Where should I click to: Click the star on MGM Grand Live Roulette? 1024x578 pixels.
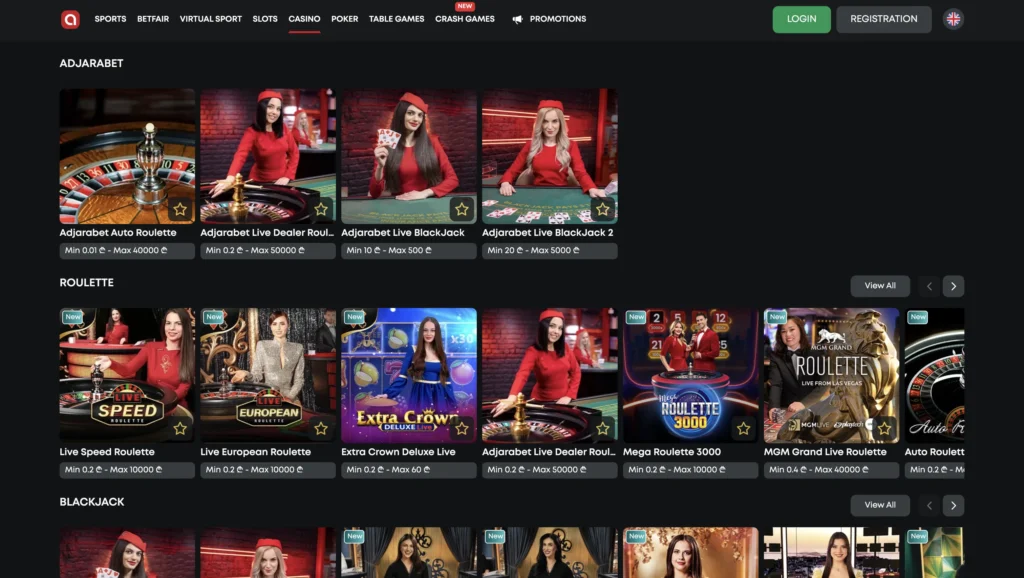pos(885,429)
